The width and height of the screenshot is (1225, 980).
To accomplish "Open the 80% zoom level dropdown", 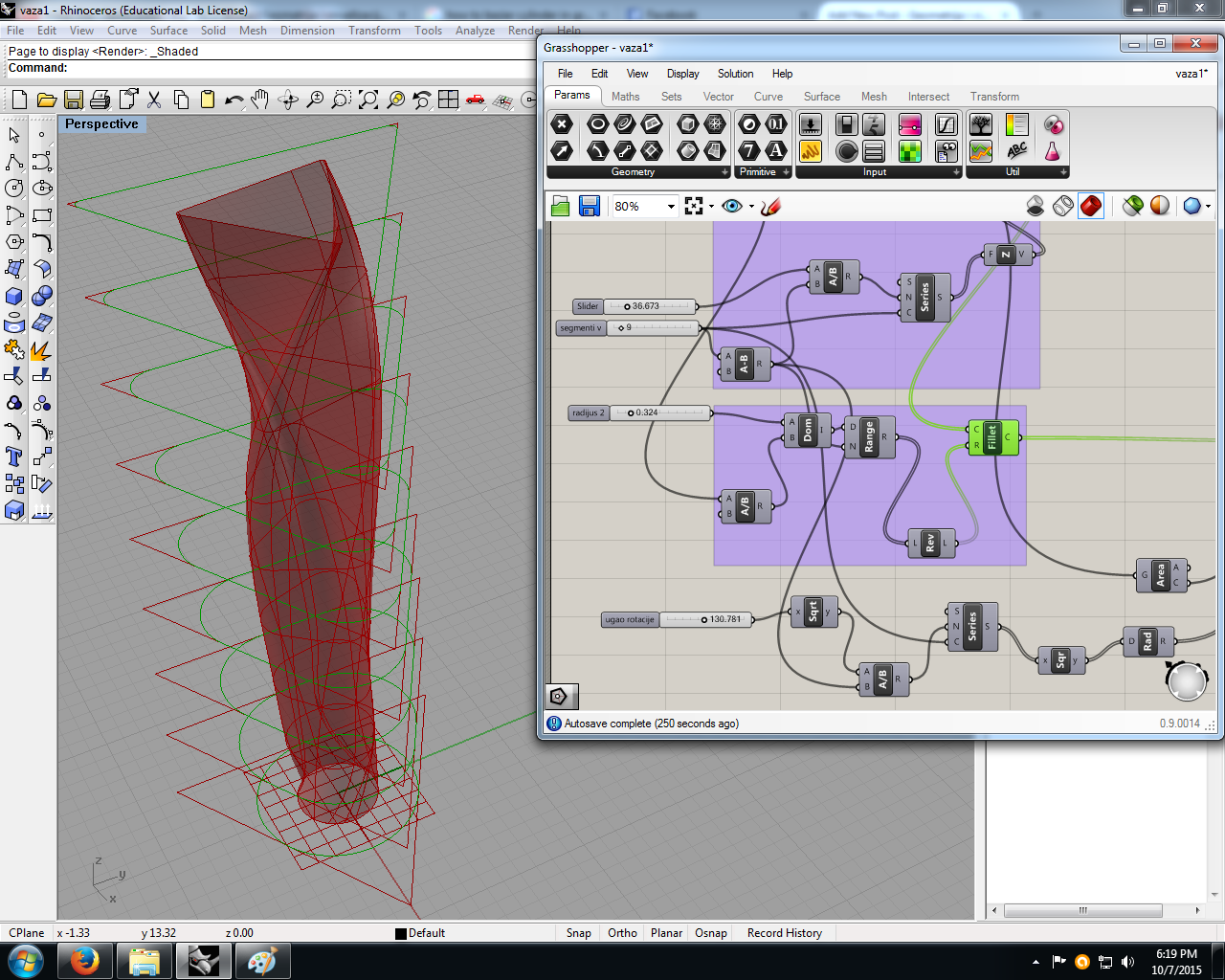I will (671, 207).
